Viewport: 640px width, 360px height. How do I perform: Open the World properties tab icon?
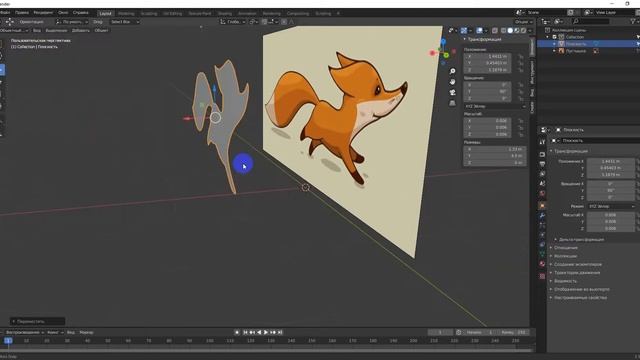pos(542,193)
